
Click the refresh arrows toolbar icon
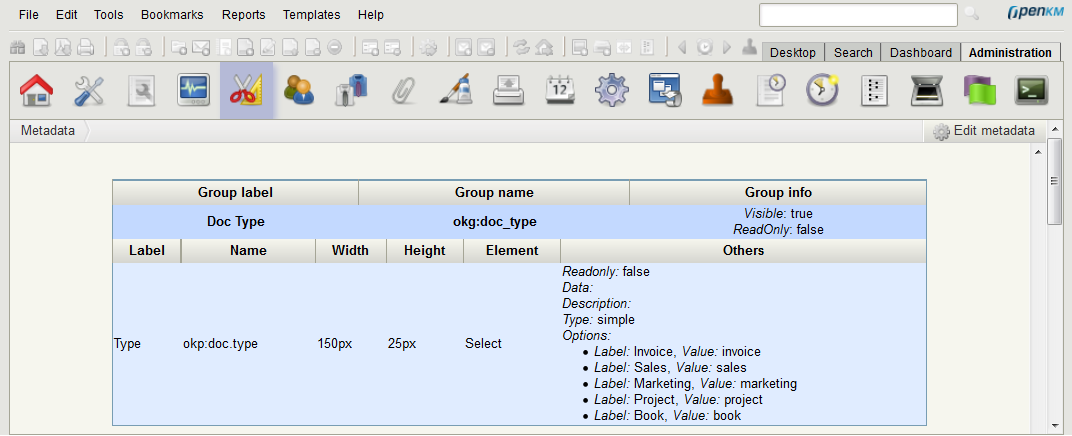click(522, 47)
